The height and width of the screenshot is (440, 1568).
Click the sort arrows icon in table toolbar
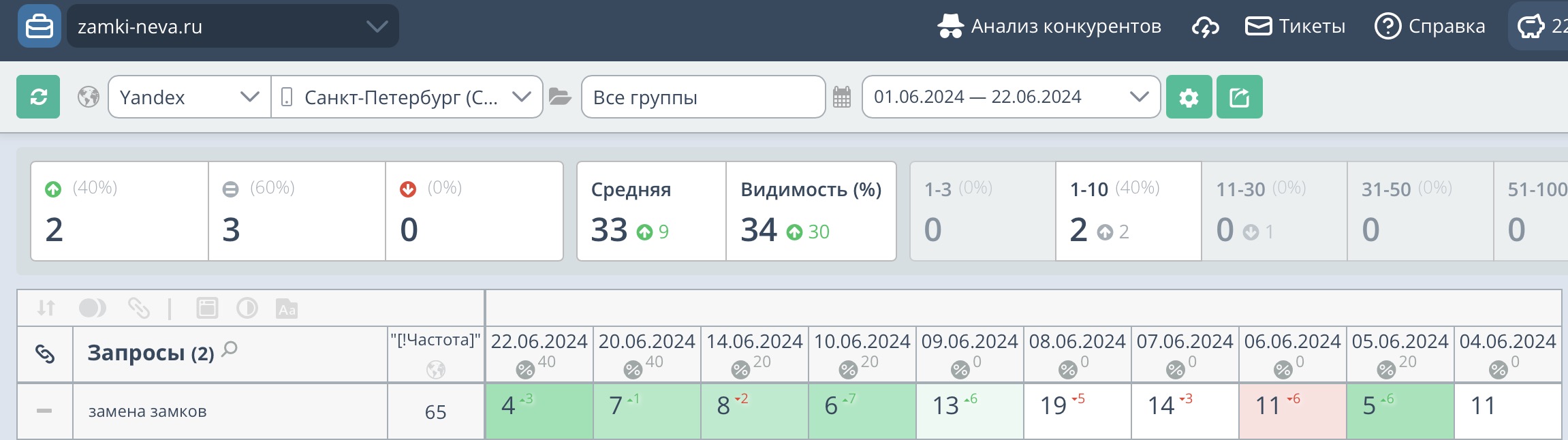click(46, 309)
